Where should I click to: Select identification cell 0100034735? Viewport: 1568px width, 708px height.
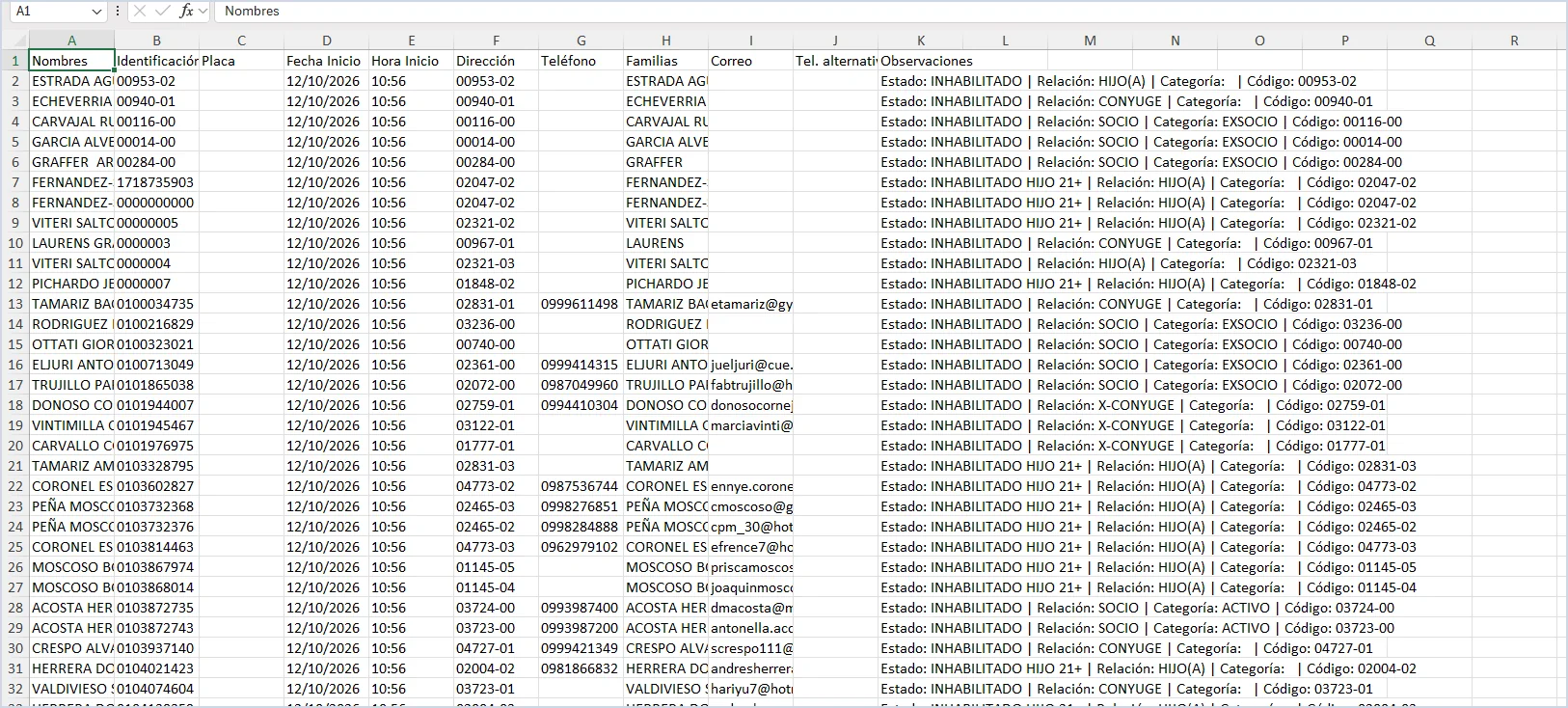(x=156, y=304)
